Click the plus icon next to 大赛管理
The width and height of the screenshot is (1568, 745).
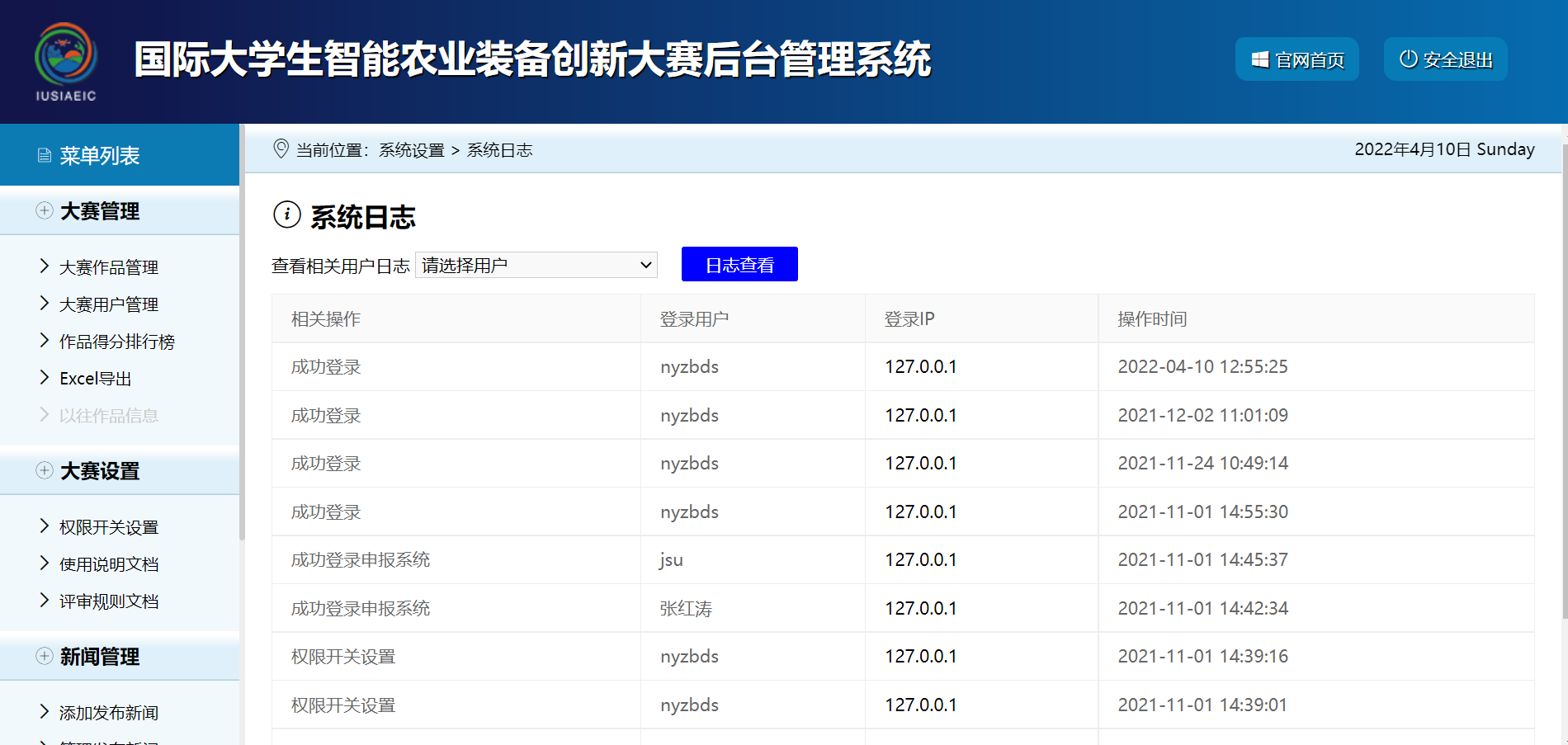tap(45, 210)
